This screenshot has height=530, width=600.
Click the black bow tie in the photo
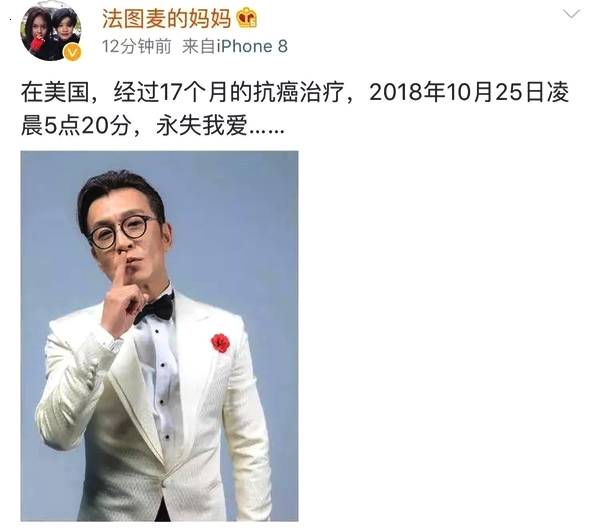point(155,307)
